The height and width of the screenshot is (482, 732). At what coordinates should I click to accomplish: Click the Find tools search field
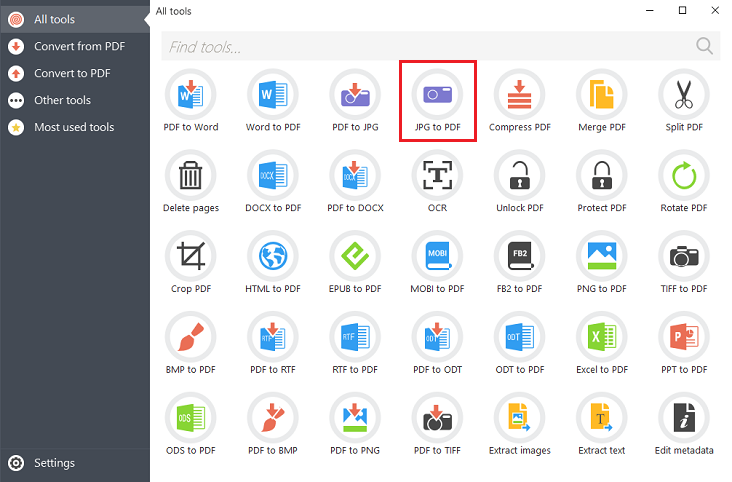[x=441, y=46]
